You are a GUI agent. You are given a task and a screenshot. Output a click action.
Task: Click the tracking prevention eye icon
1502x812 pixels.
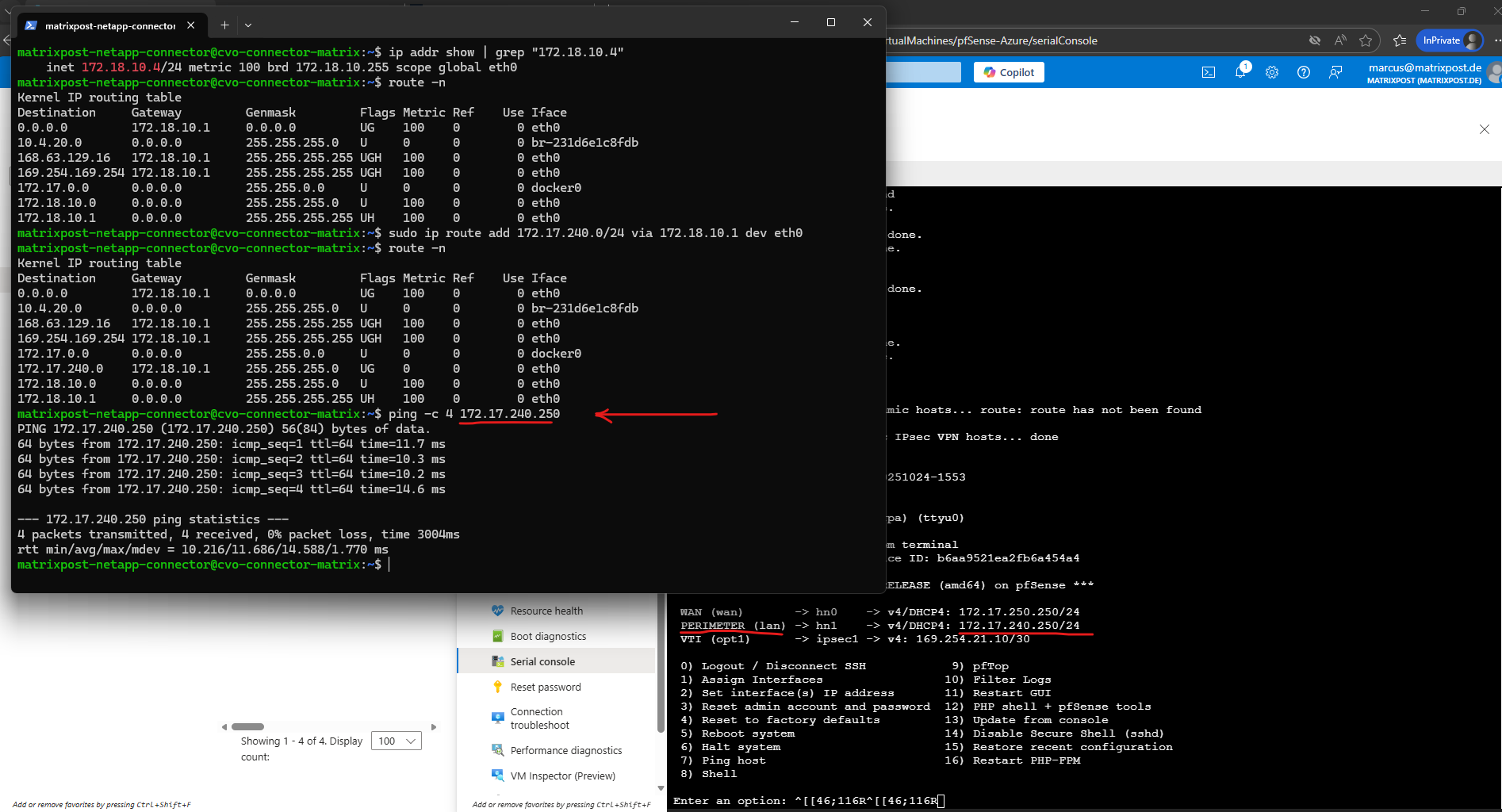(1315, 40)
